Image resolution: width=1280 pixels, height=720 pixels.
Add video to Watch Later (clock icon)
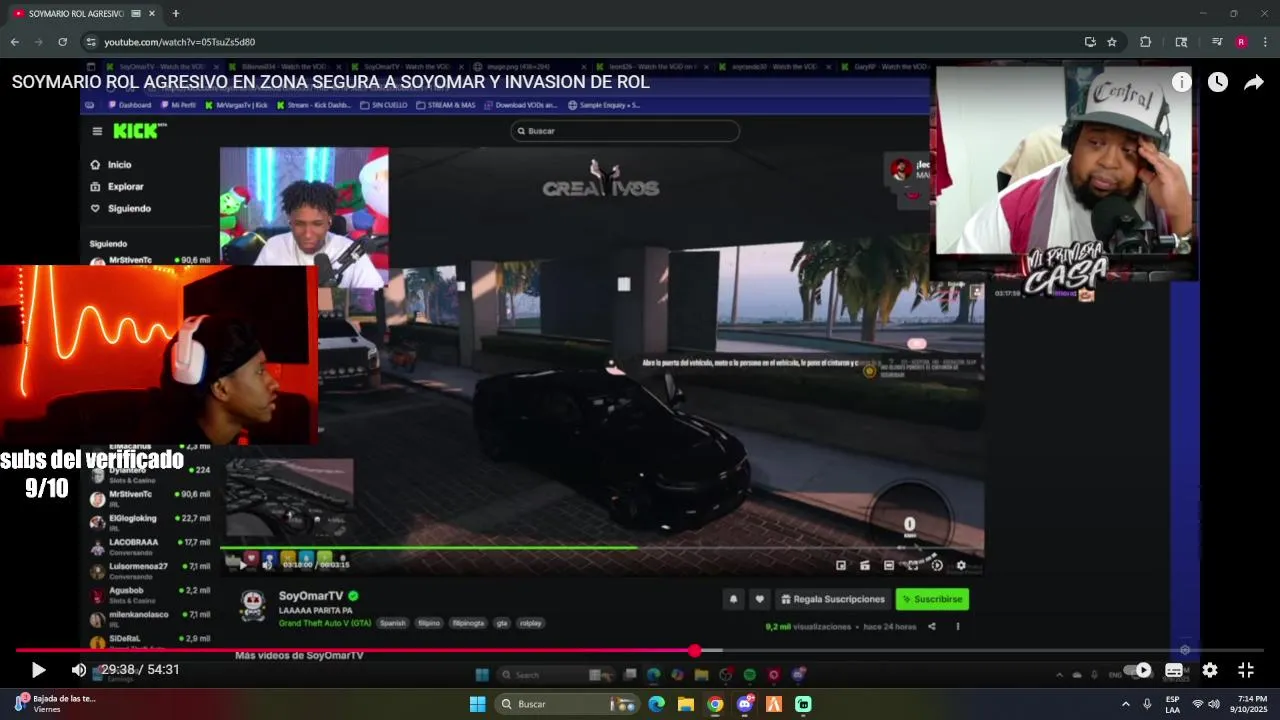click(x=1217, y=82)
